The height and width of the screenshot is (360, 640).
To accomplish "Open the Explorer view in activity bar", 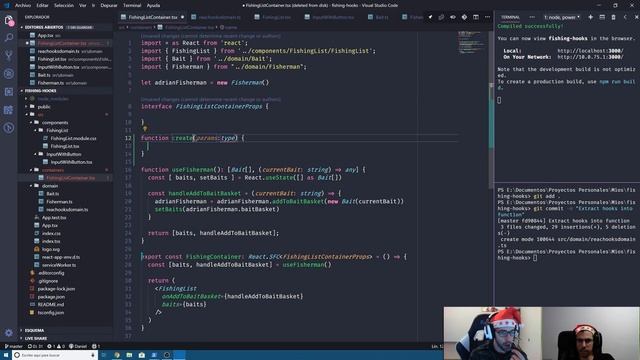I will tap(9, 20).
